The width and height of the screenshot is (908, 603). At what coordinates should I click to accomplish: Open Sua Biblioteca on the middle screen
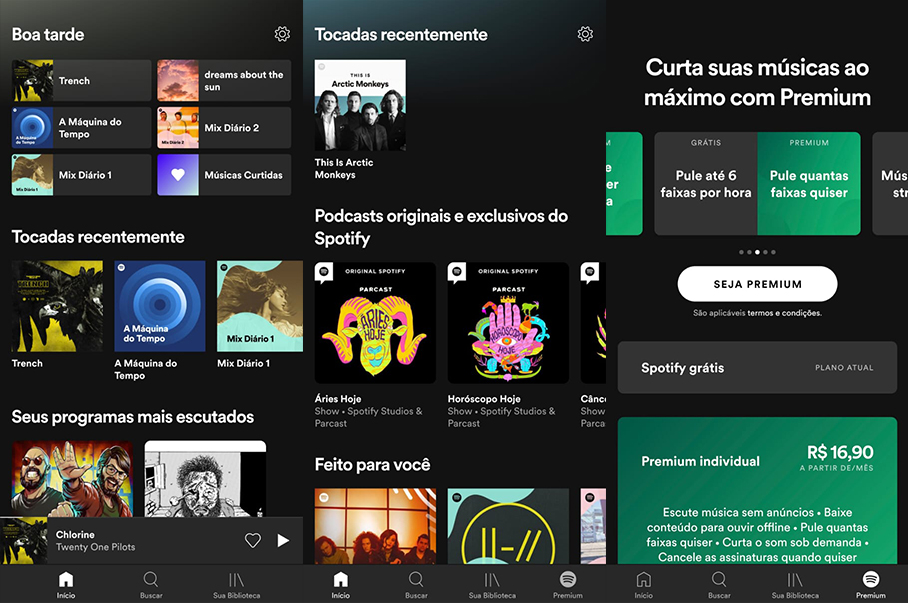click(492, 584)
